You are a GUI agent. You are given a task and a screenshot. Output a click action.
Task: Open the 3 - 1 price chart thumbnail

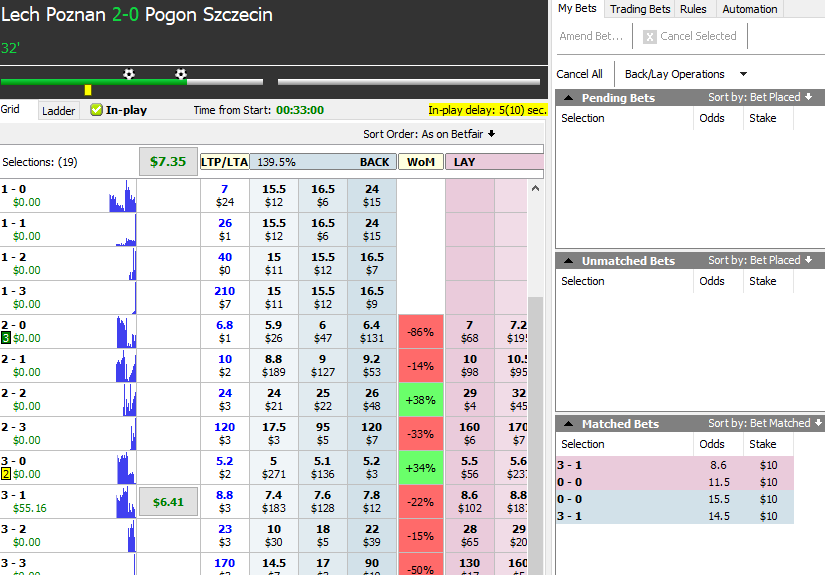click(126, 502)
